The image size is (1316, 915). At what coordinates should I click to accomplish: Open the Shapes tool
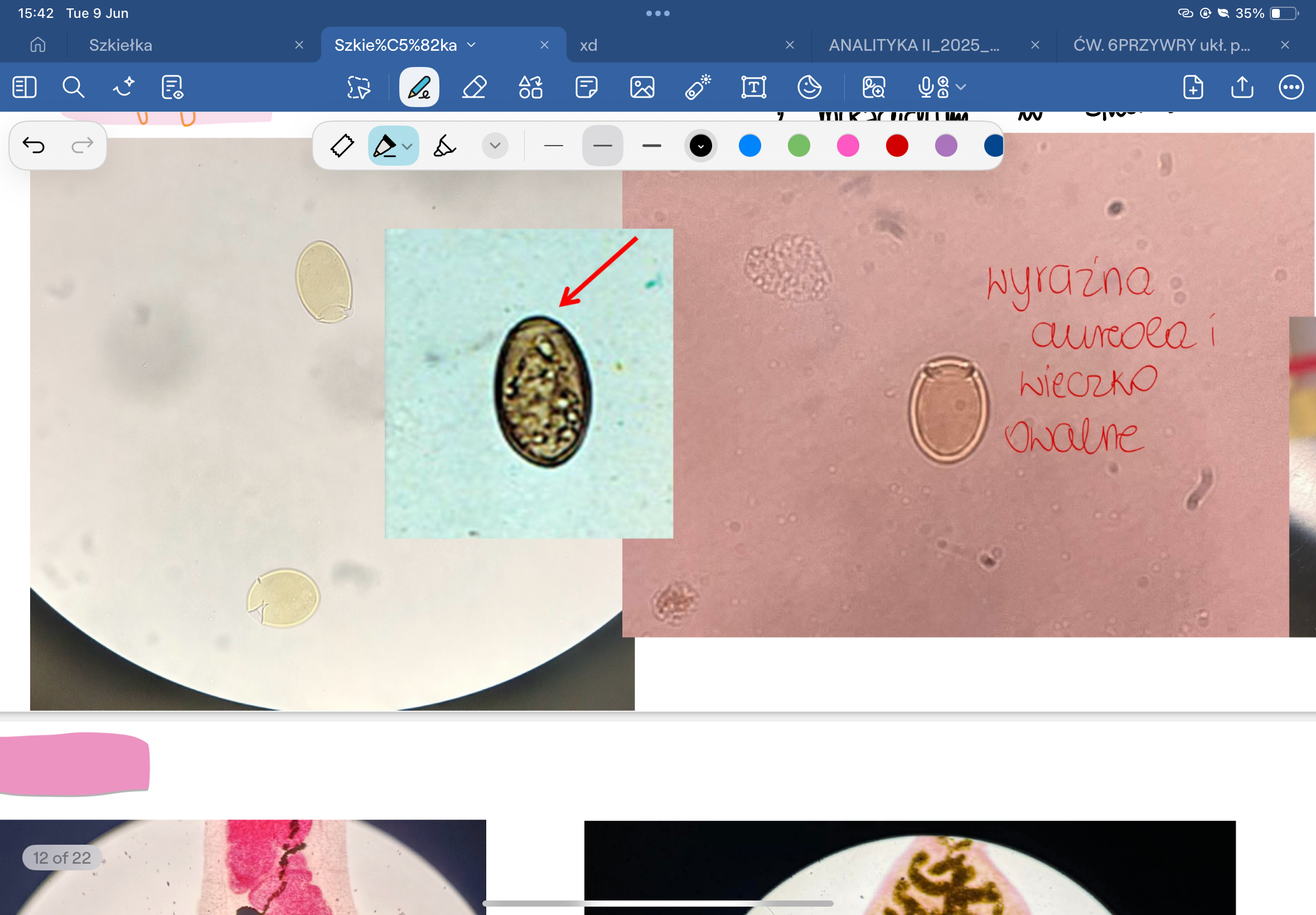click(x=530, y=87)
